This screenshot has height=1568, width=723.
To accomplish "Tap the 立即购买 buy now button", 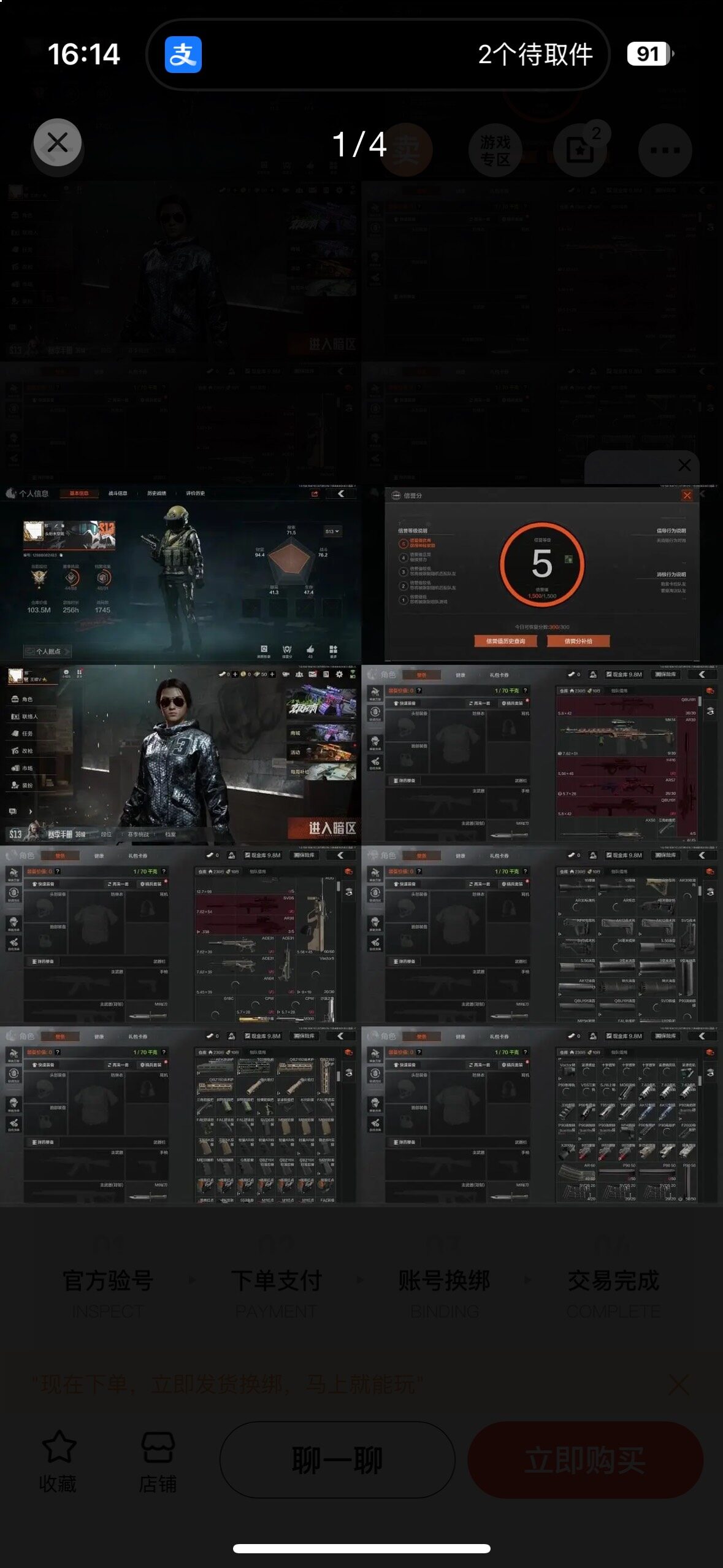I will coord(585,1460).
